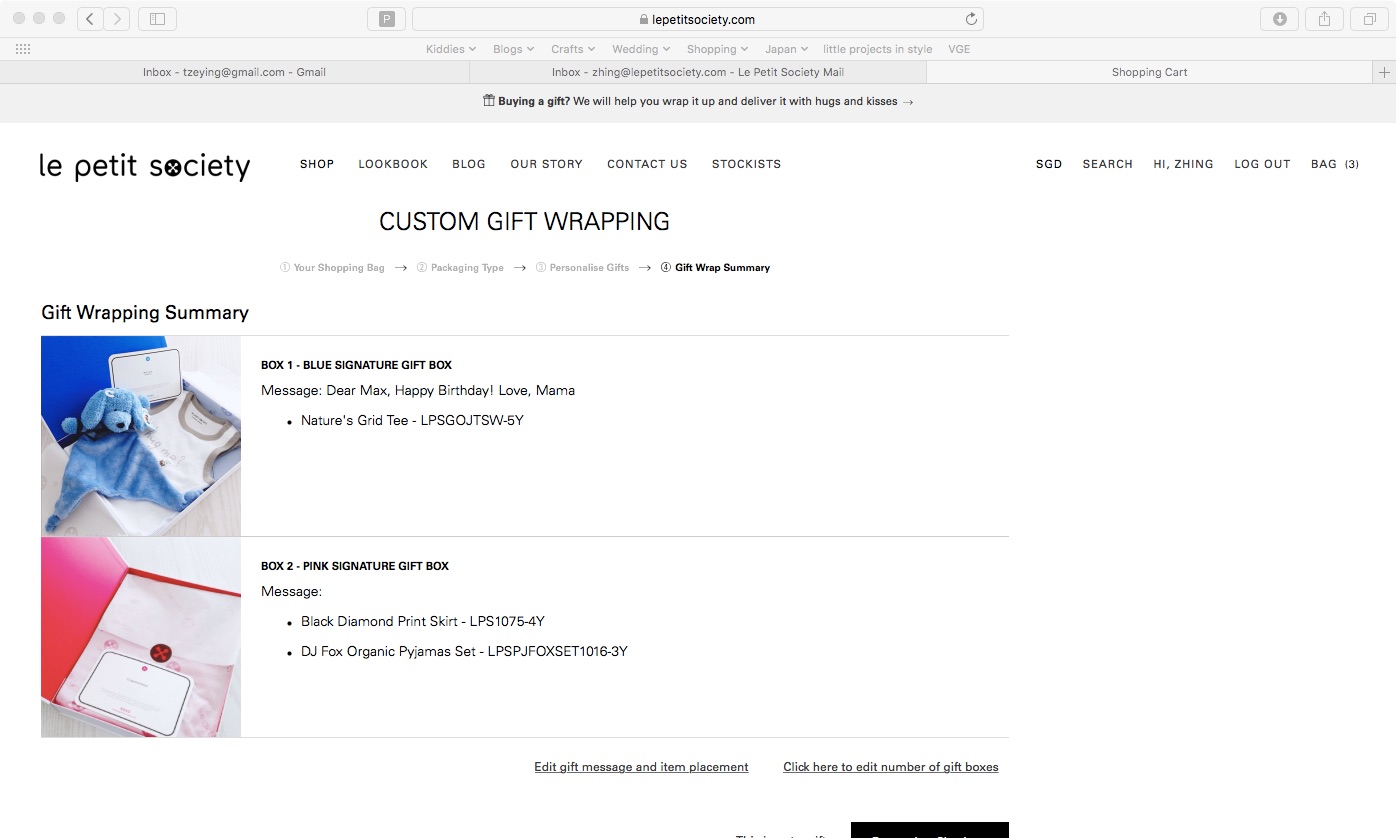This screenshot has width=1396, height=838.
Task: Show all tabs overview
Action: 1369,19
